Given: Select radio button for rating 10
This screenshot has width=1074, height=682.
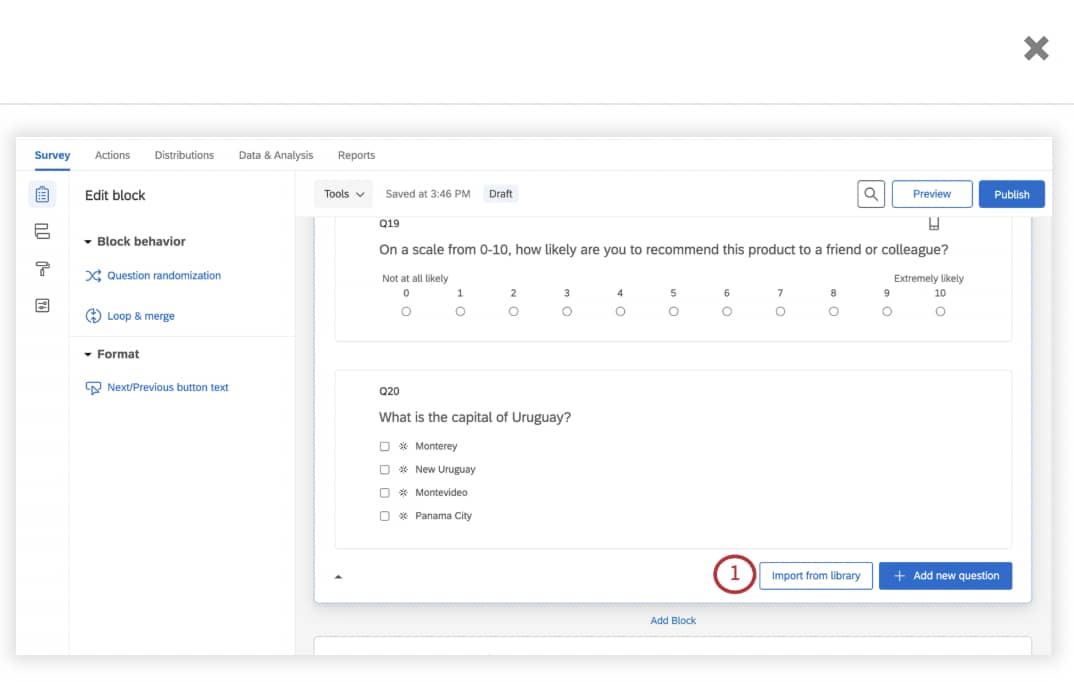Looking at the screenshot, I should pos(940,312).
